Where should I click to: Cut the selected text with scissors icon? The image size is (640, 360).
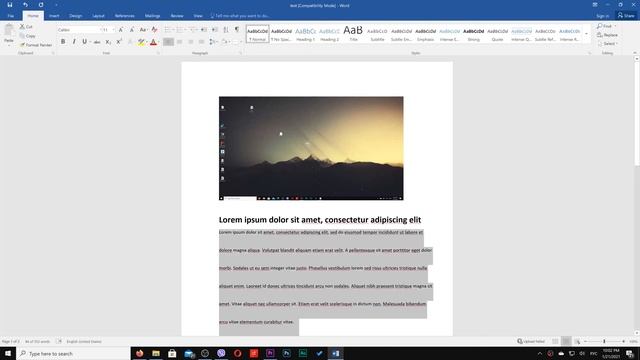(x=27, y=27)
